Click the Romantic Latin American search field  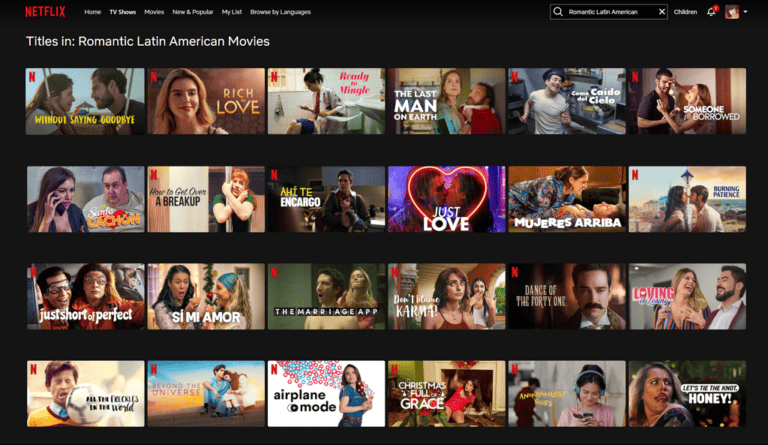[608, 12]
